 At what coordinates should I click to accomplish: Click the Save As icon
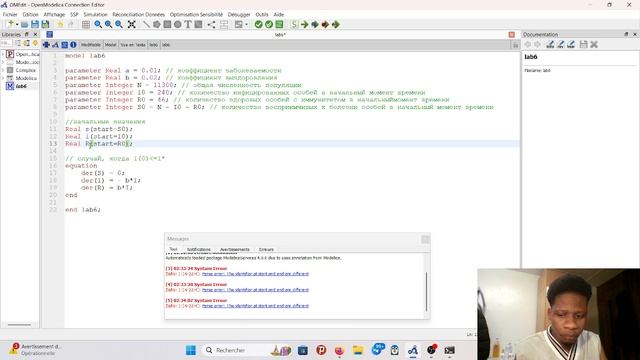[45, 24]
